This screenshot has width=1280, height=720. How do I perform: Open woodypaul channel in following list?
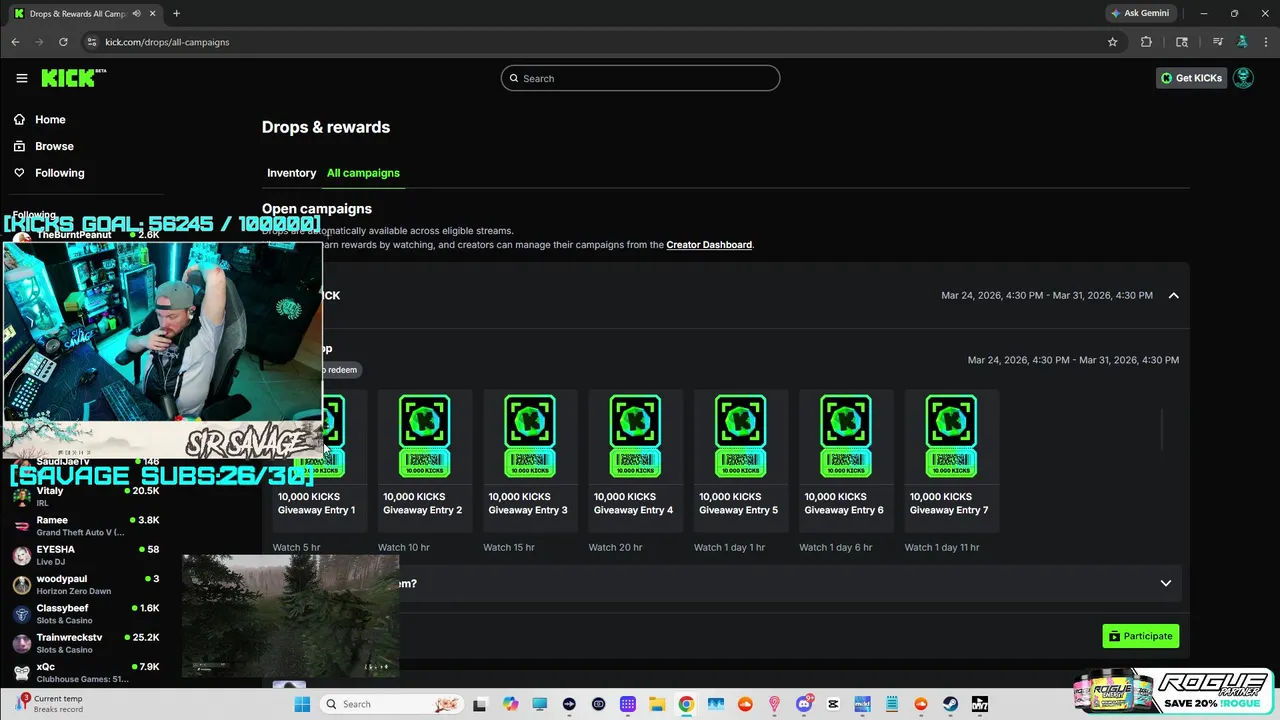86,584
